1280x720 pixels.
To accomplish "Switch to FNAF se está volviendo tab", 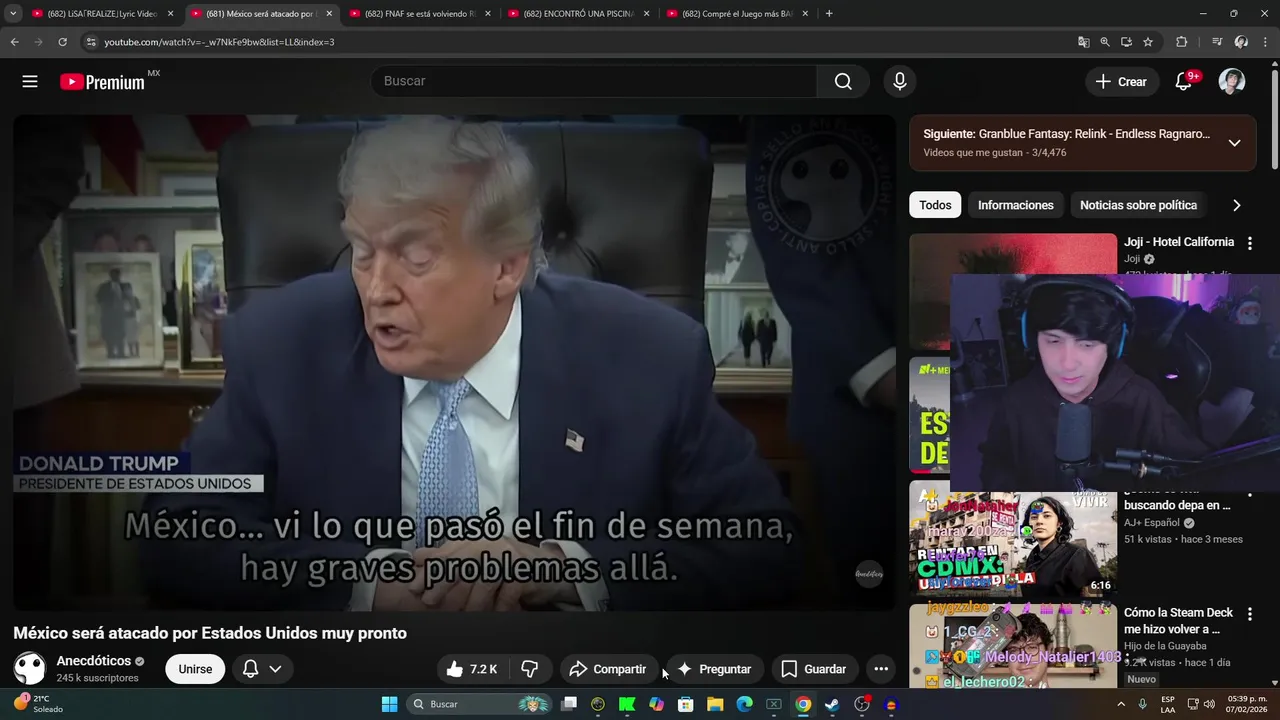I will coord(418,14).
